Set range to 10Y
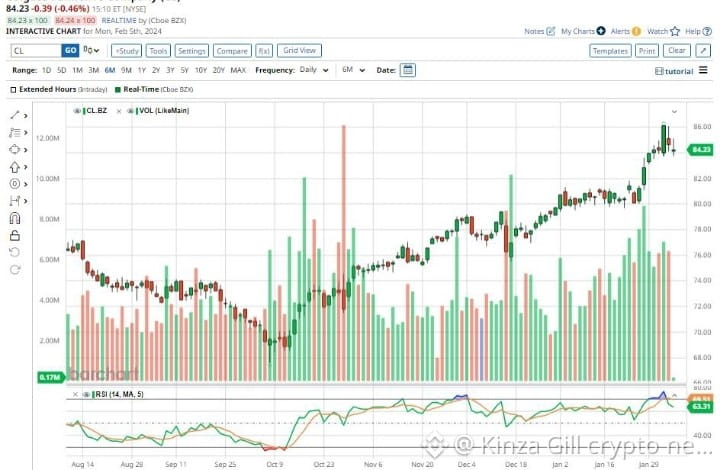The width and height of the screenshot is (720, 470). pos(201,70)
